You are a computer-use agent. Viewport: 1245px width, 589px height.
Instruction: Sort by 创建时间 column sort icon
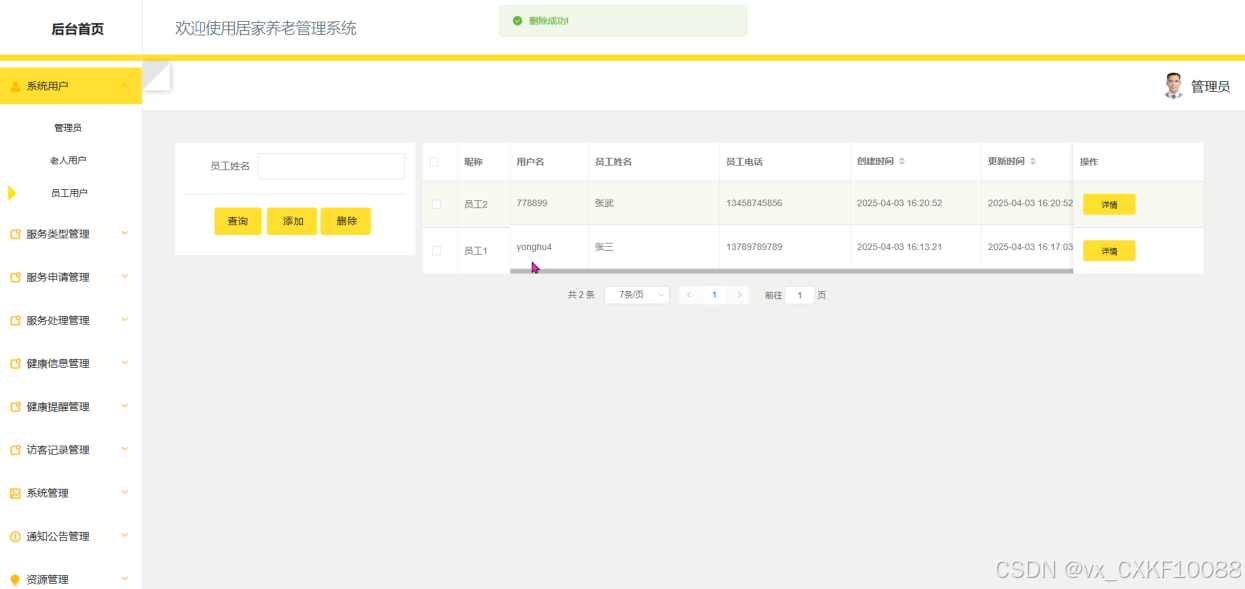click(x=902, y=161)
